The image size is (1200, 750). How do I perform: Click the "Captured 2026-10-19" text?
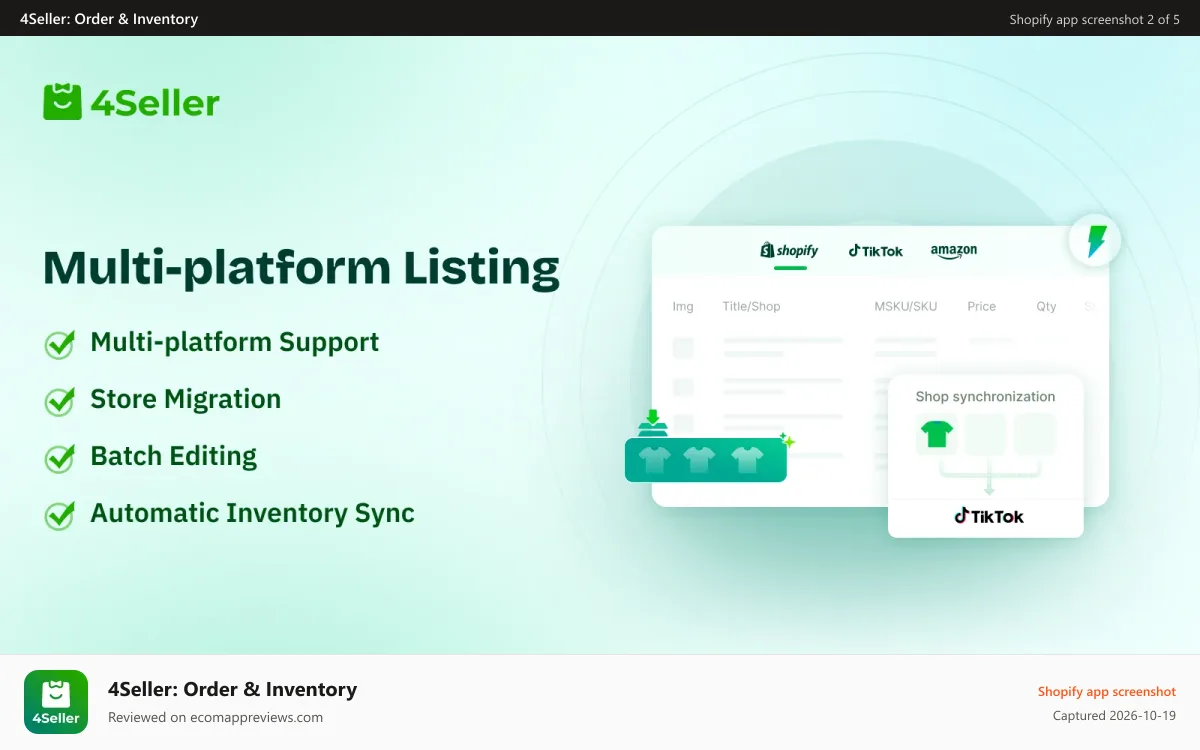[1114, 716]
